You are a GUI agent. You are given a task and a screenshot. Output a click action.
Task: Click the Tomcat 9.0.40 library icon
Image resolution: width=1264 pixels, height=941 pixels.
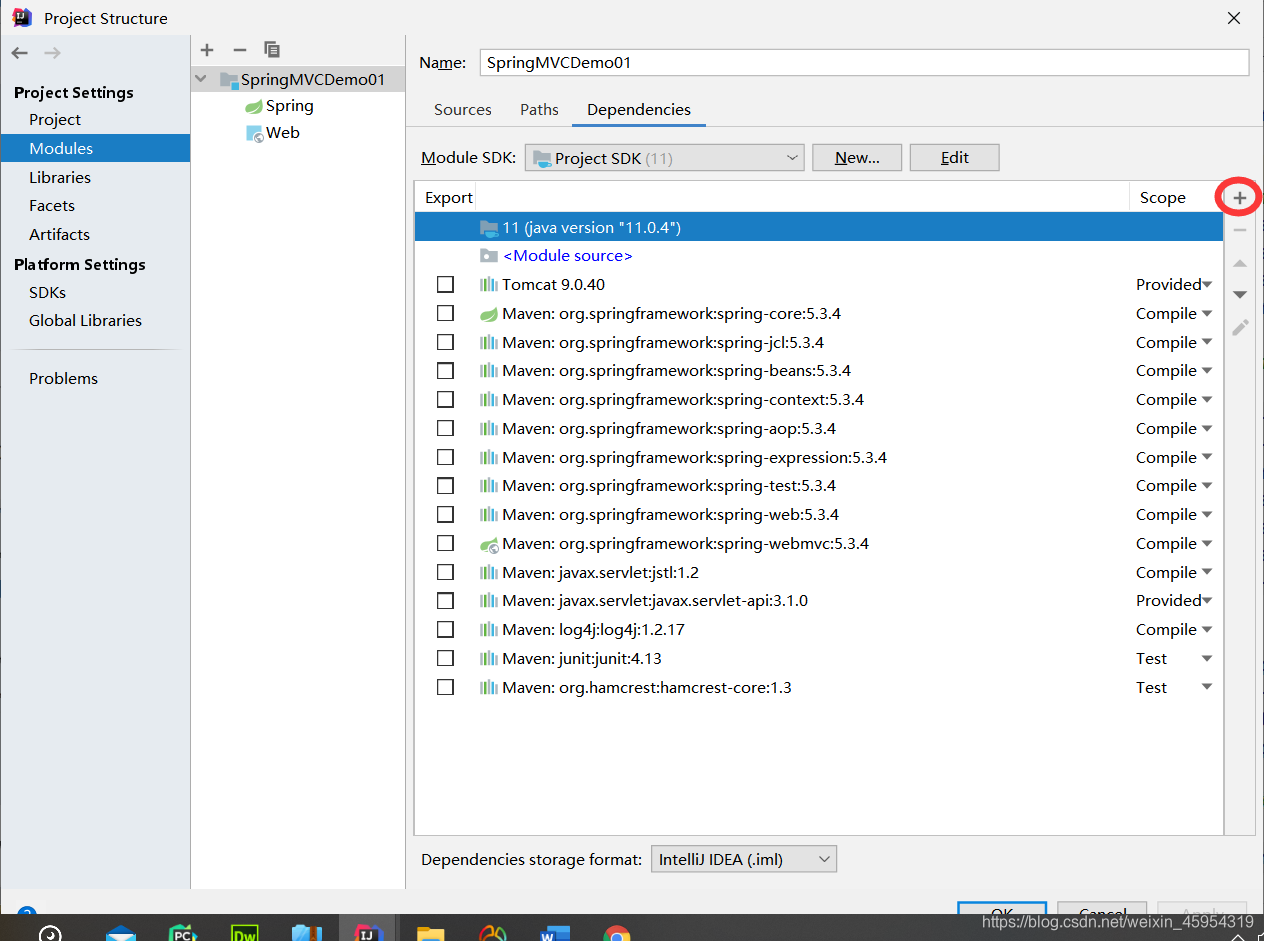(489, 285)
